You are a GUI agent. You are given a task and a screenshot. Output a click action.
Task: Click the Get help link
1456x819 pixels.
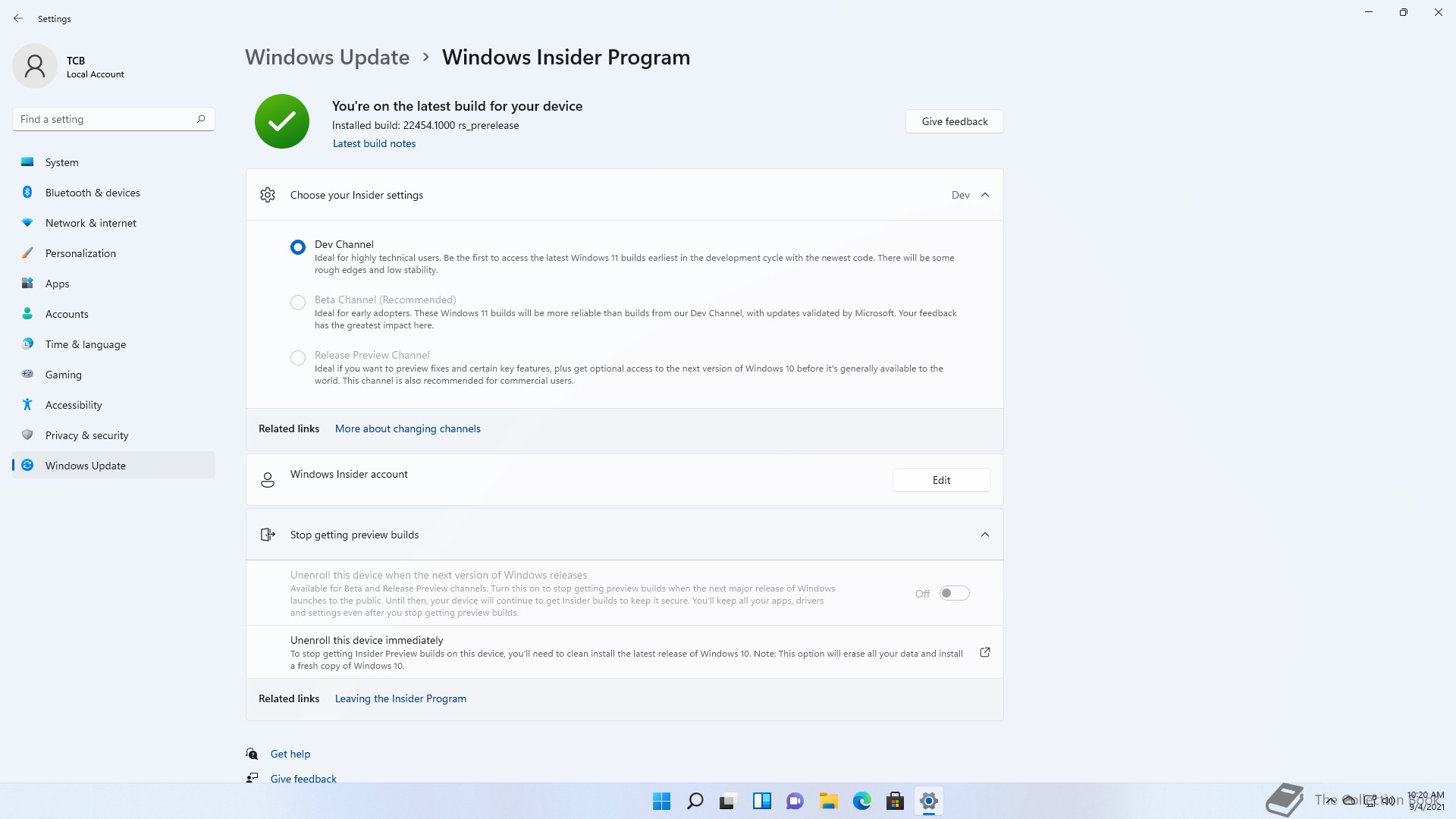[x=290, y=754]
